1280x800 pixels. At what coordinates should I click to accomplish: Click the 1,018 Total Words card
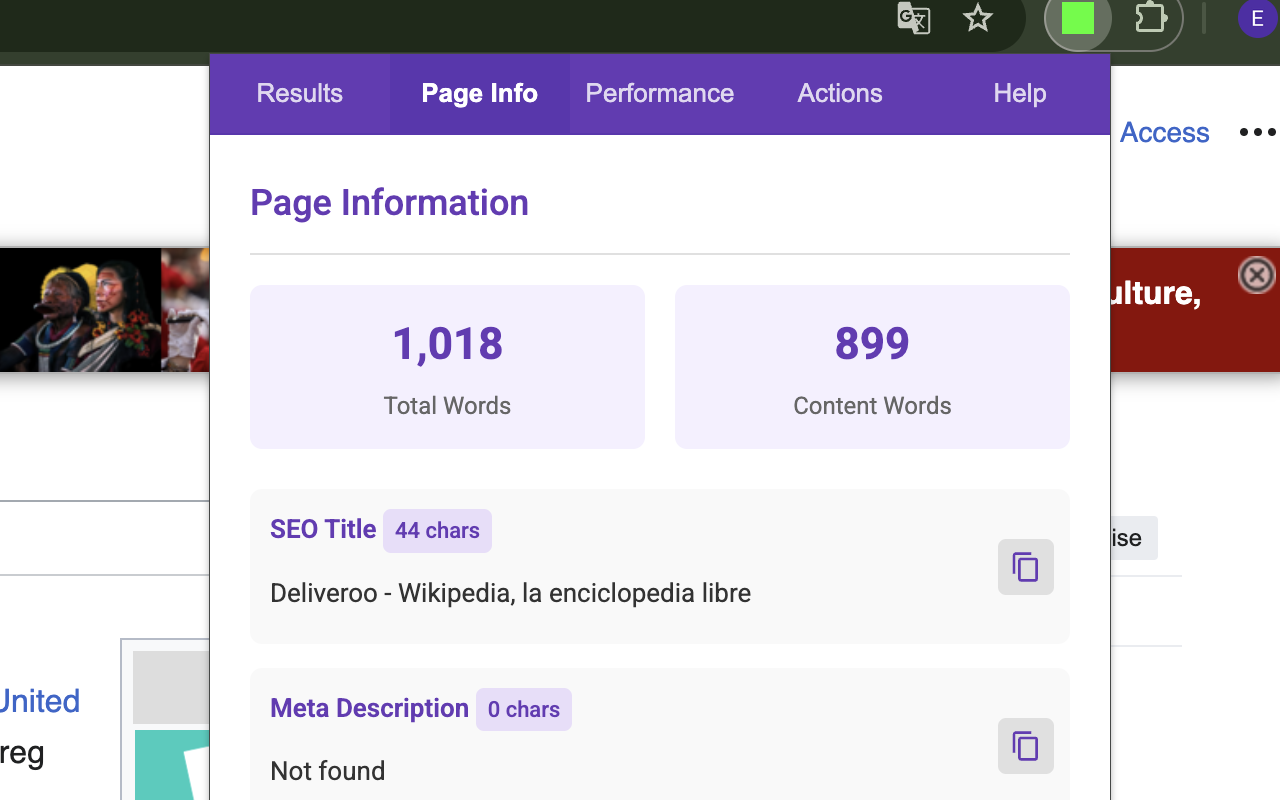[447, 367]
